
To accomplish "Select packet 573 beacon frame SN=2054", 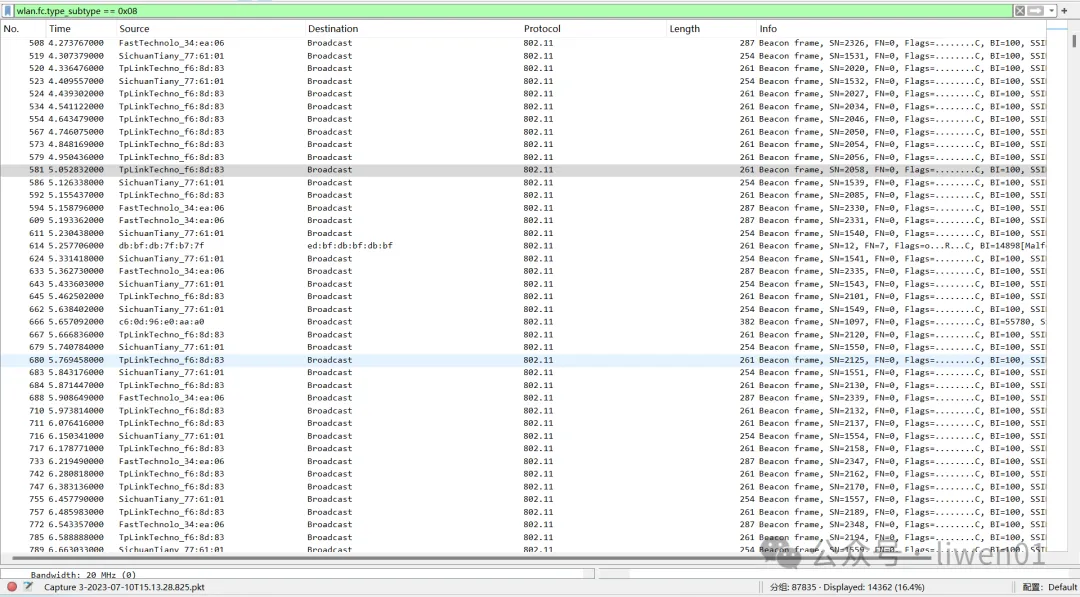I will pyautogui.click(x=523, y=144).
